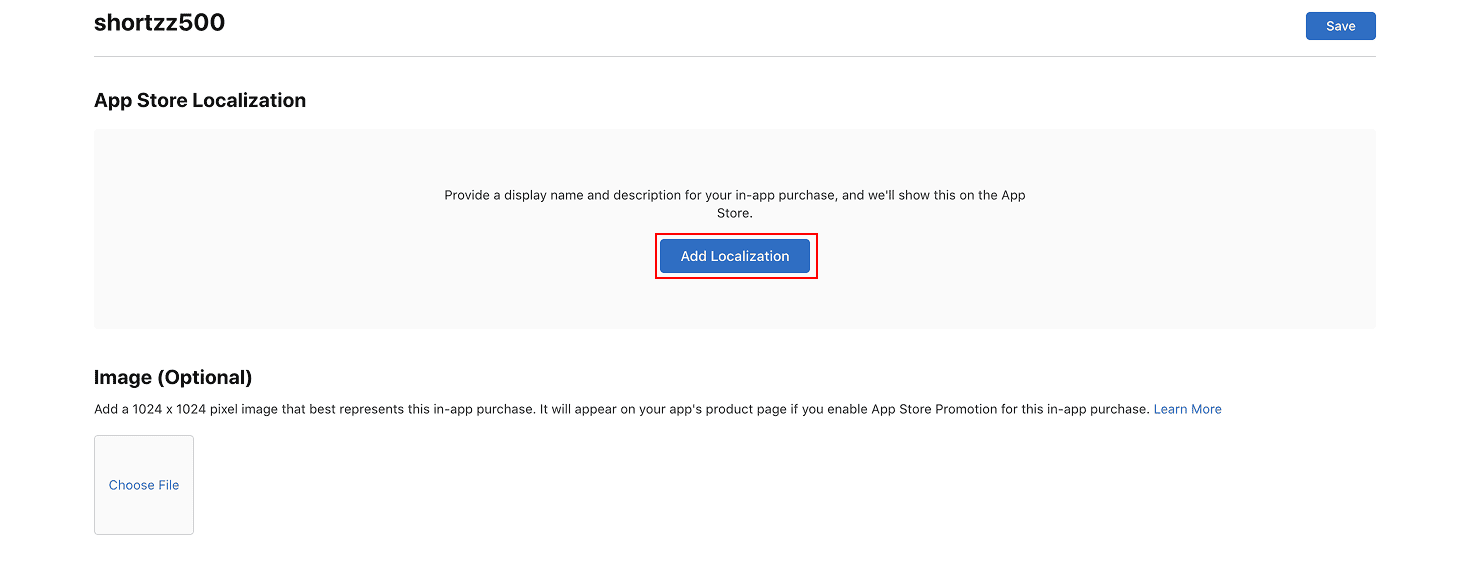The width and height of the screenshot is (1470, 572).
Task: Click the Image (Optional) heading
Action: pyautogui.click(x=173, y=377)
